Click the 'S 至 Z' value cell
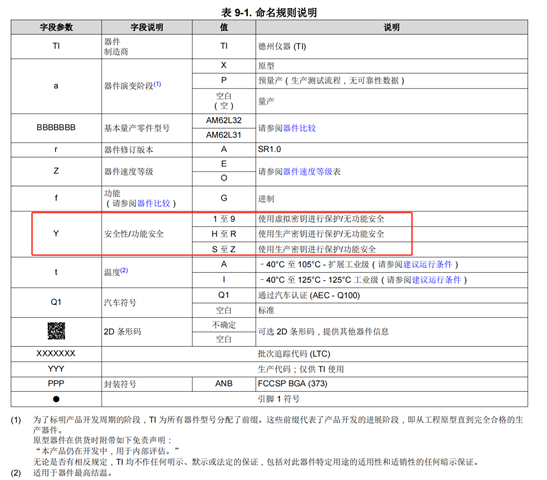547x480 pixels. pyautogui.click(x=224, y=249)
